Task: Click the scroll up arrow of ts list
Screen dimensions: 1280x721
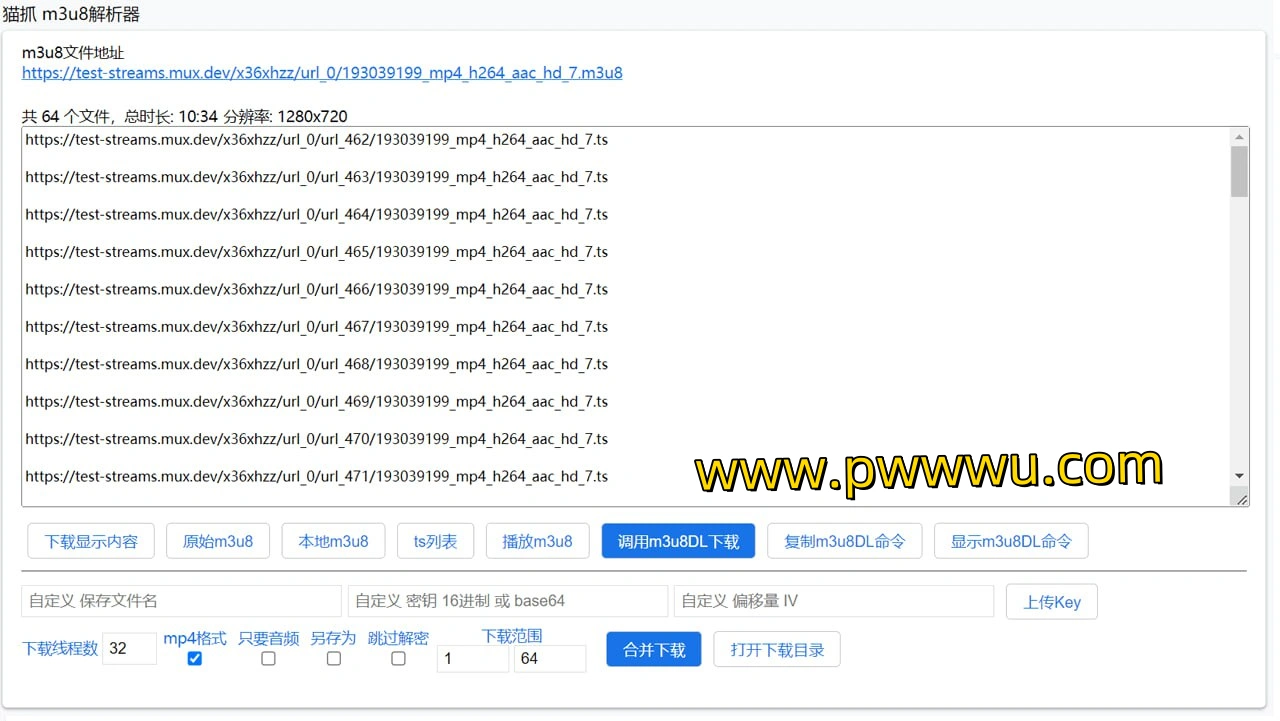Action: (x=1240, y=137)
